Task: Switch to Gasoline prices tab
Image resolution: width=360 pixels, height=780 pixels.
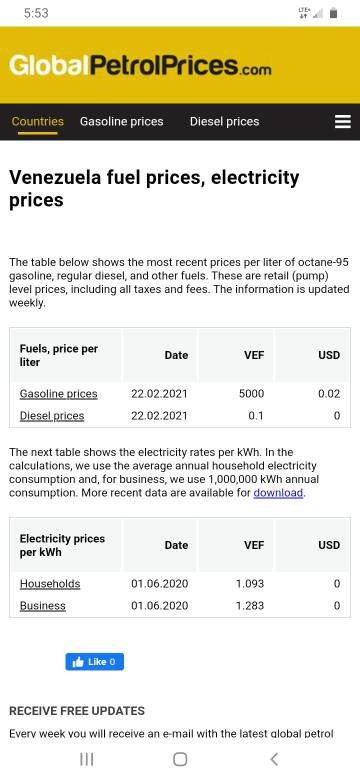Action: 121,121
